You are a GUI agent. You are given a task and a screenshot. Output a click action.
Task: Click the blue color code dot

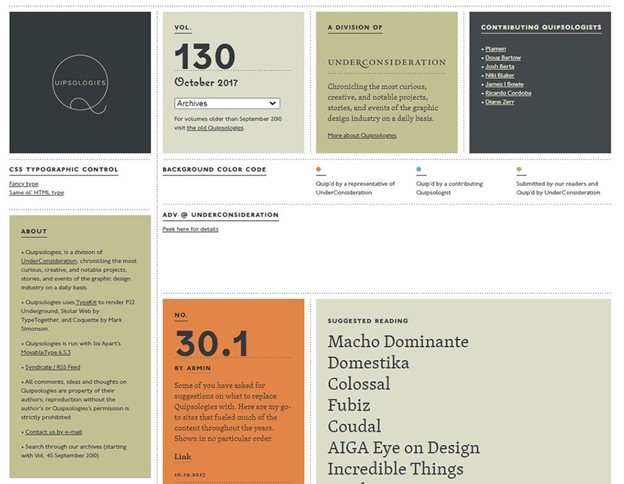click(x=419, y=169)
